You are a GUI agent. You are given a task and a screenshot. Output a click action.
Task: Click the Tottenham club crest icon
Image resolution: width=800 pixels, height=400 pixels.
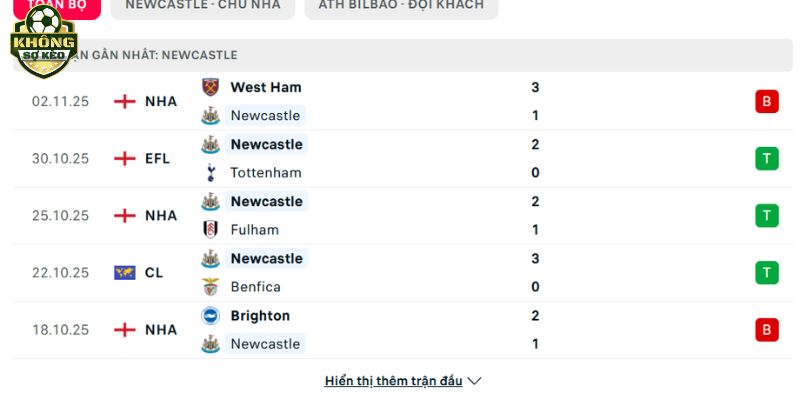210,172
